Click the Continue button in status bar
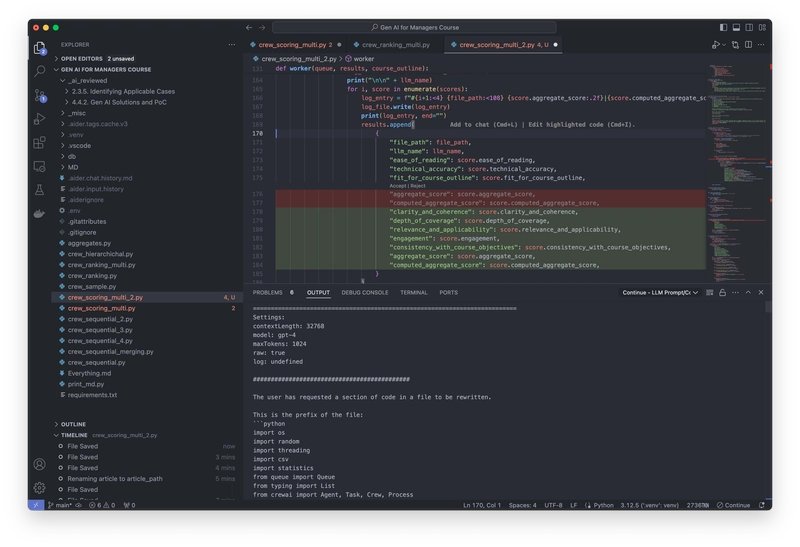The height and width of the screenshot is (547, 800). coord(733,505)
